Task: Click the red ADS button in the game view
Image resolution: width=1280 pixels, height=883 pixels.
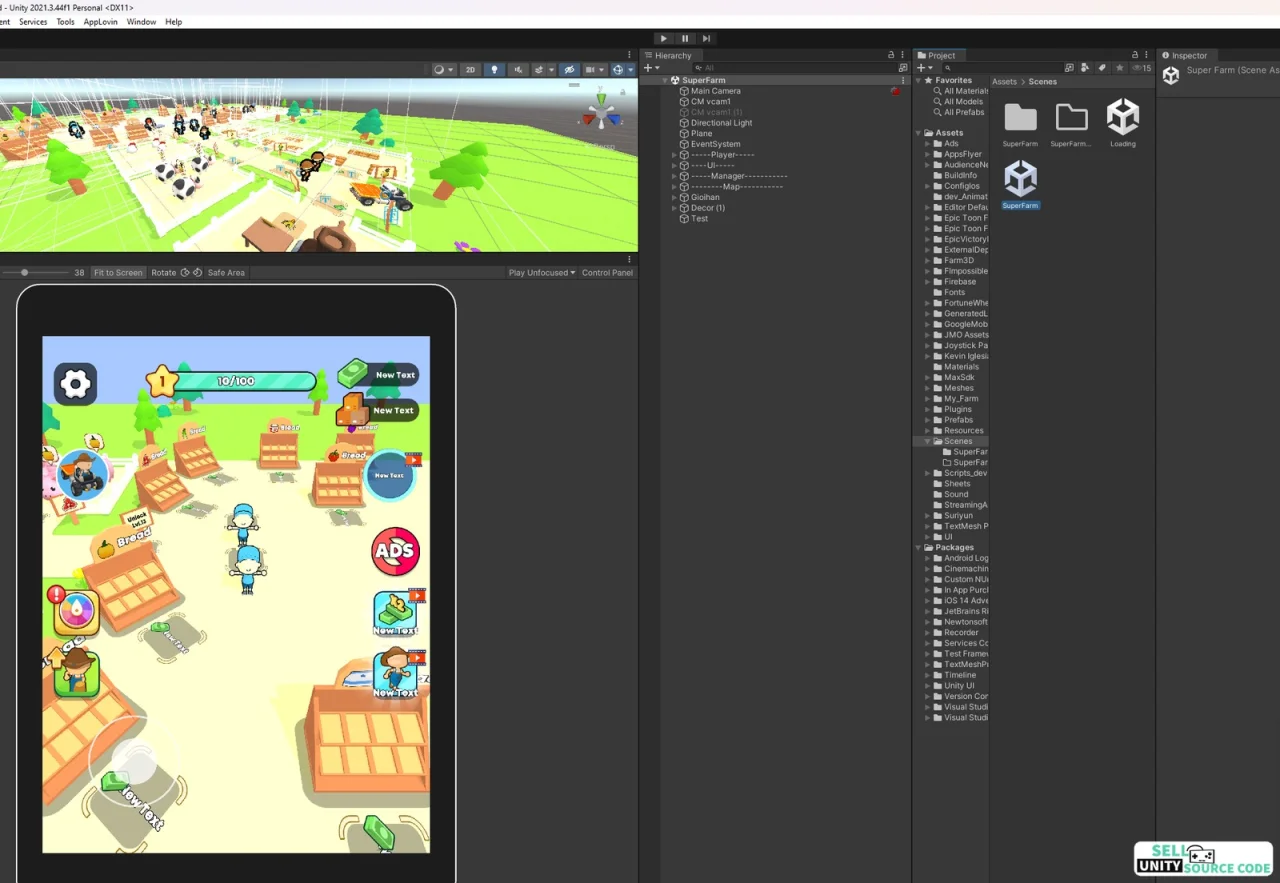Action: 396,550
